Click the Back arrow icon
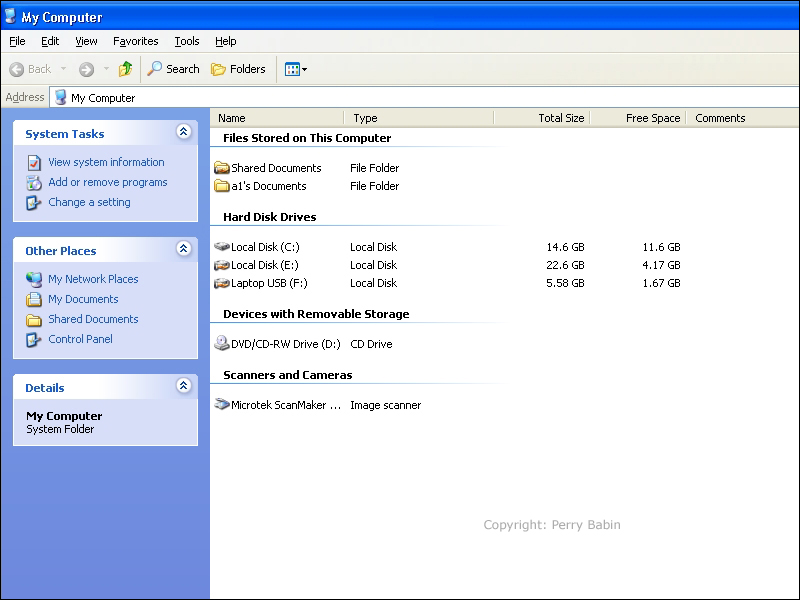Screen dimensions: 800x600 click(x=16, y=69)
